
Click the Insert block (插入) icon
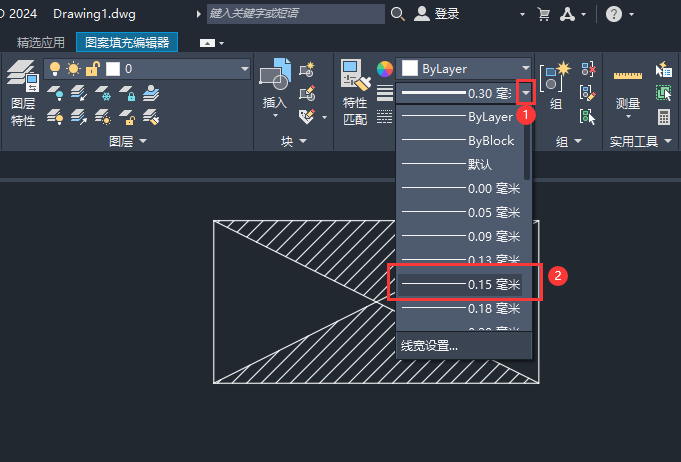275,74
